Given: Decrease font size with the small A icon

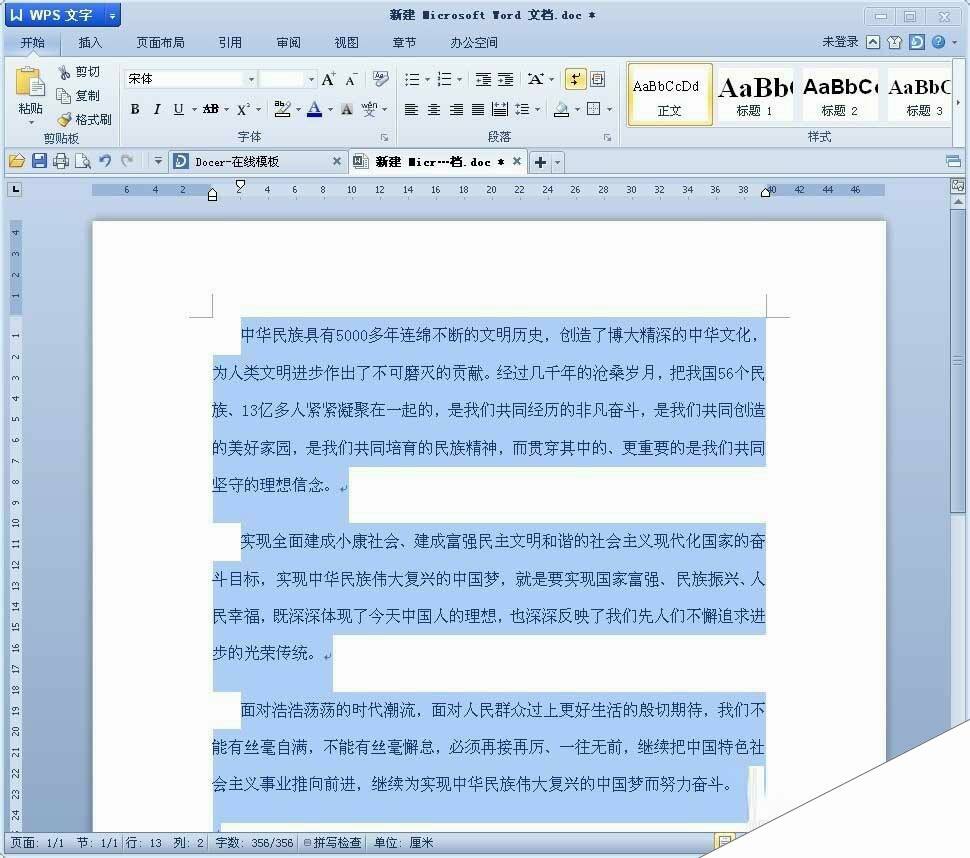Looking at the screenshot, I should (x=351, y=79).
